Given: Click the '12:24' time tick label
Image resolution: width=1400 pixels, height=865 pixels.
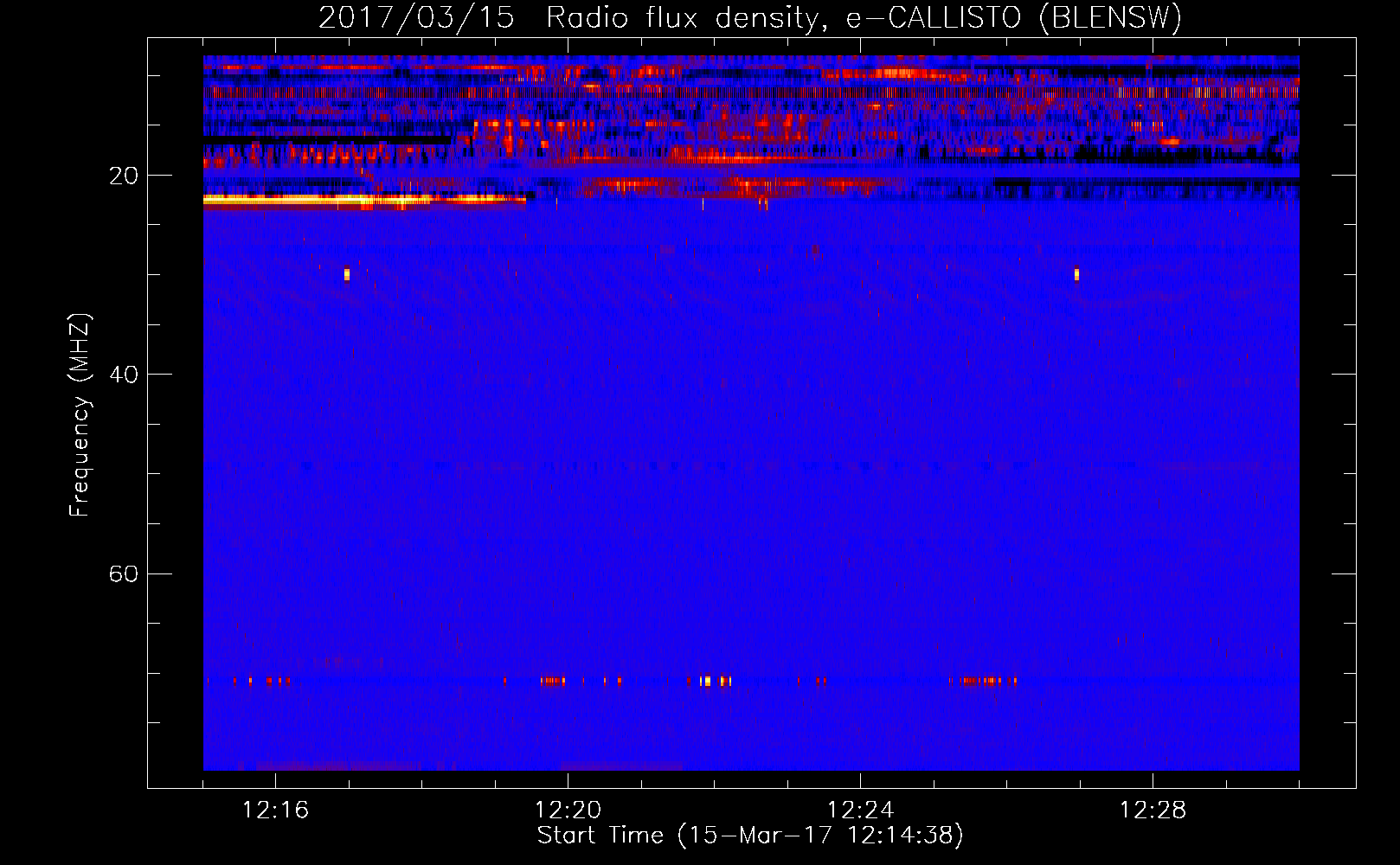Looking at the screenshot, I should click(860, 811).
